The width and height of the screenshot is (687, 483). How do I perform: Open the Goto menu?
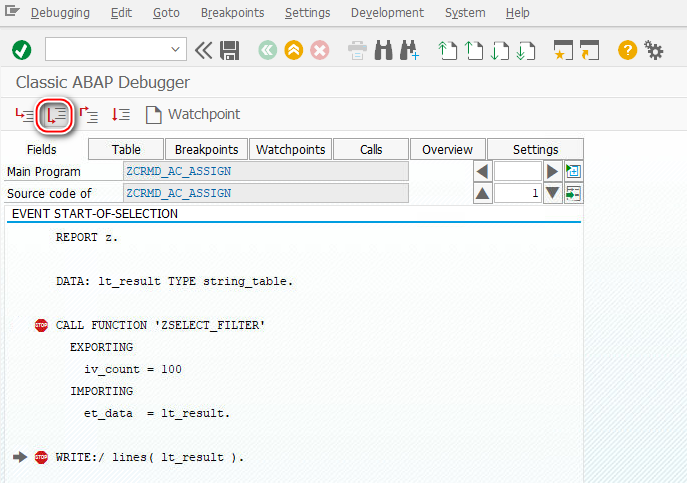click(166, 13)
